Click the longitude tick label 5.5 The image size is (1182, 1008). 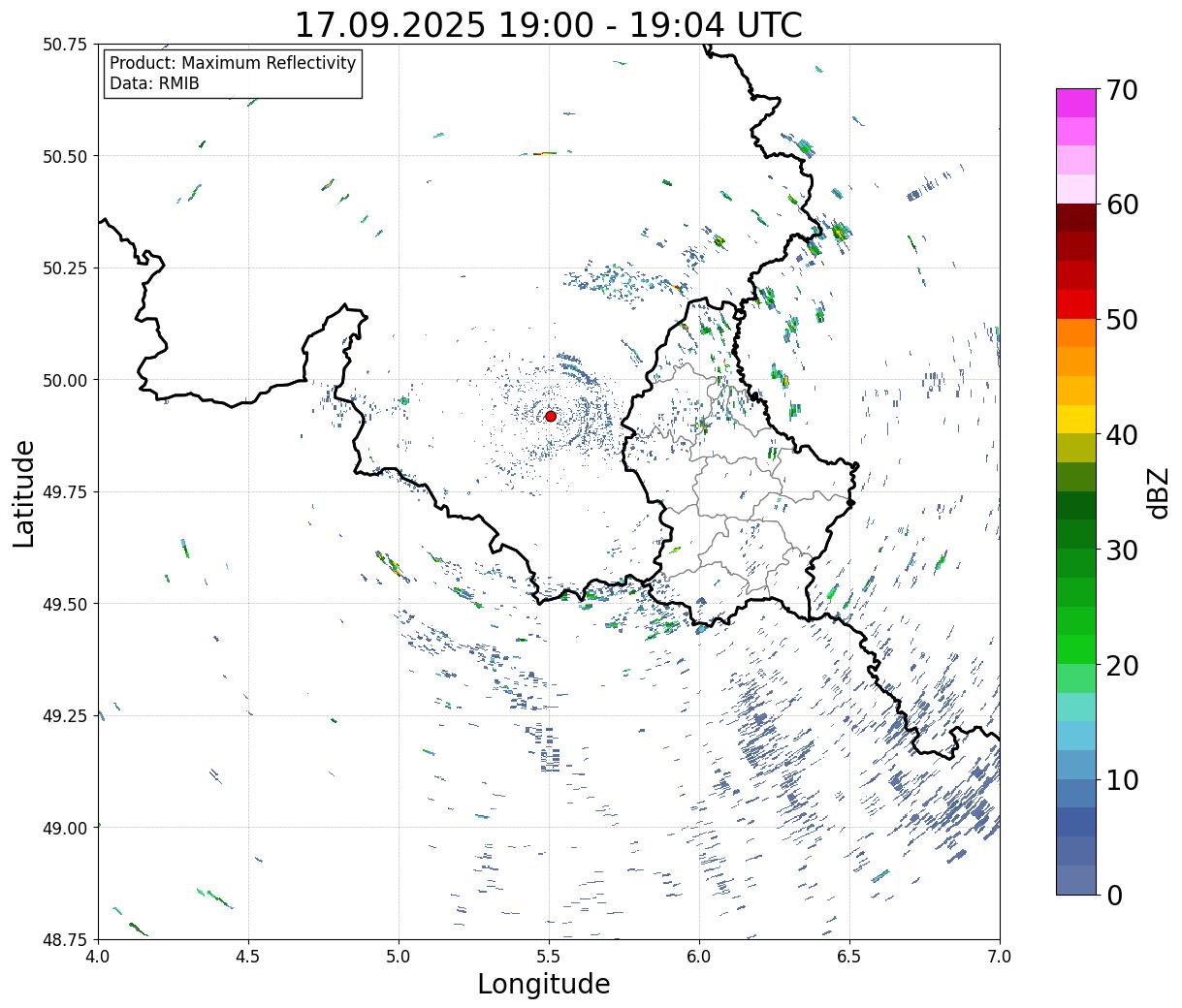(549, 957)
